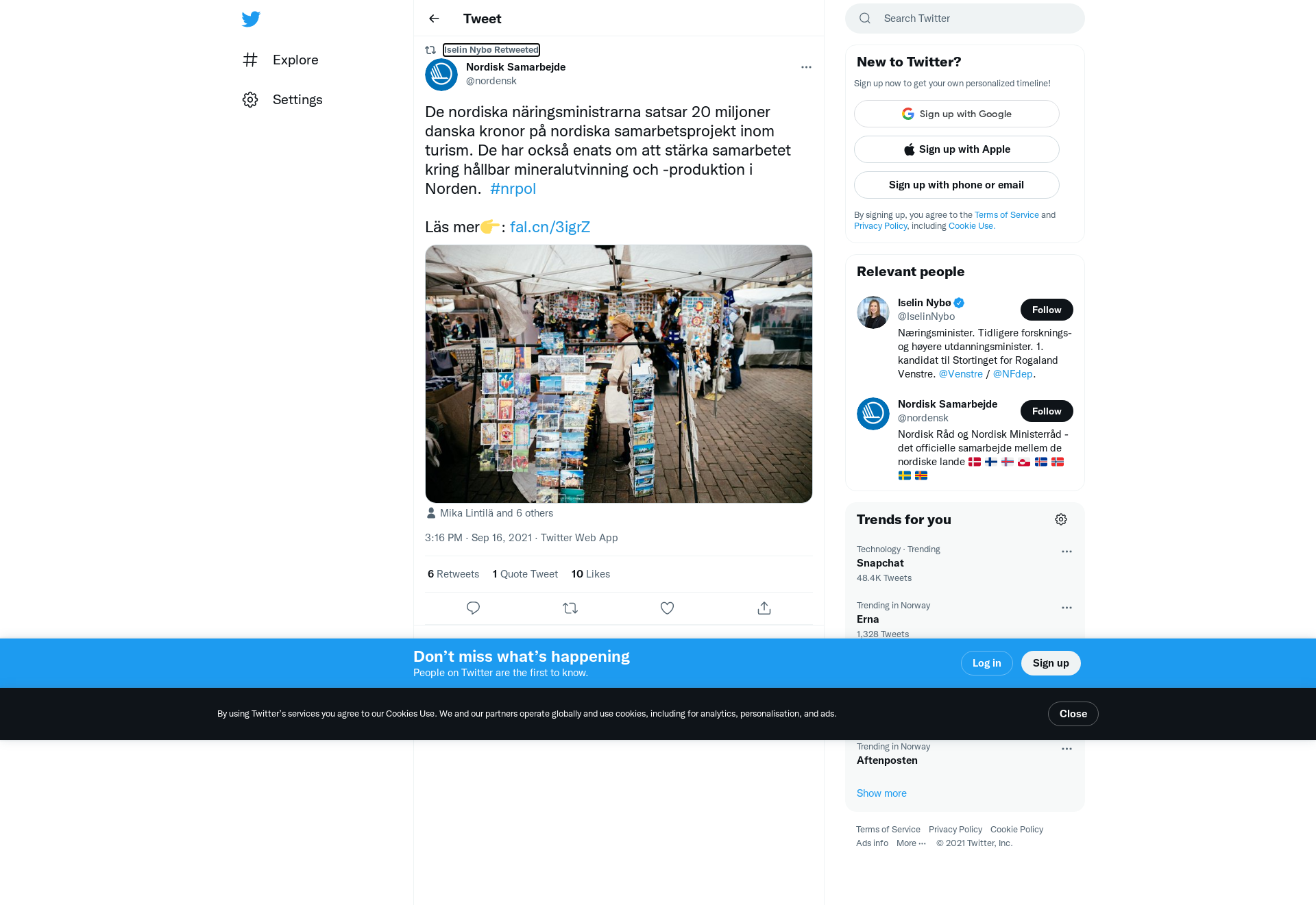Go back using the arrow icon

pos(434,18)
